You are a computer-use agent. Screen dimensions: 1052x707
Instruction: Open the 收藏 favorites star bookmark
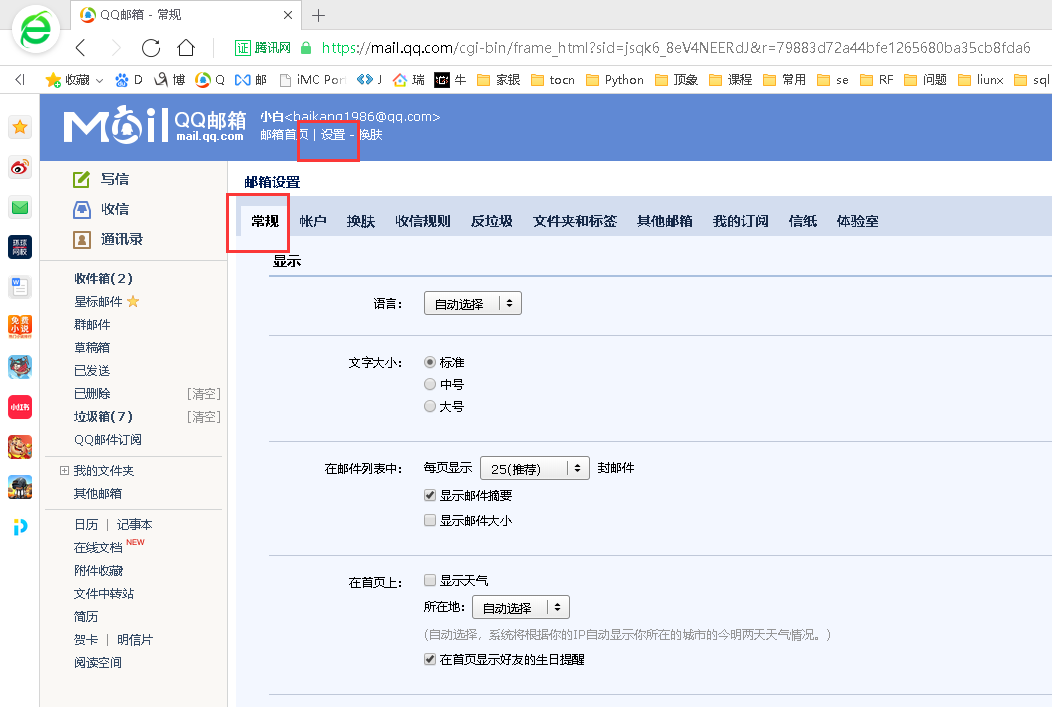67,80
